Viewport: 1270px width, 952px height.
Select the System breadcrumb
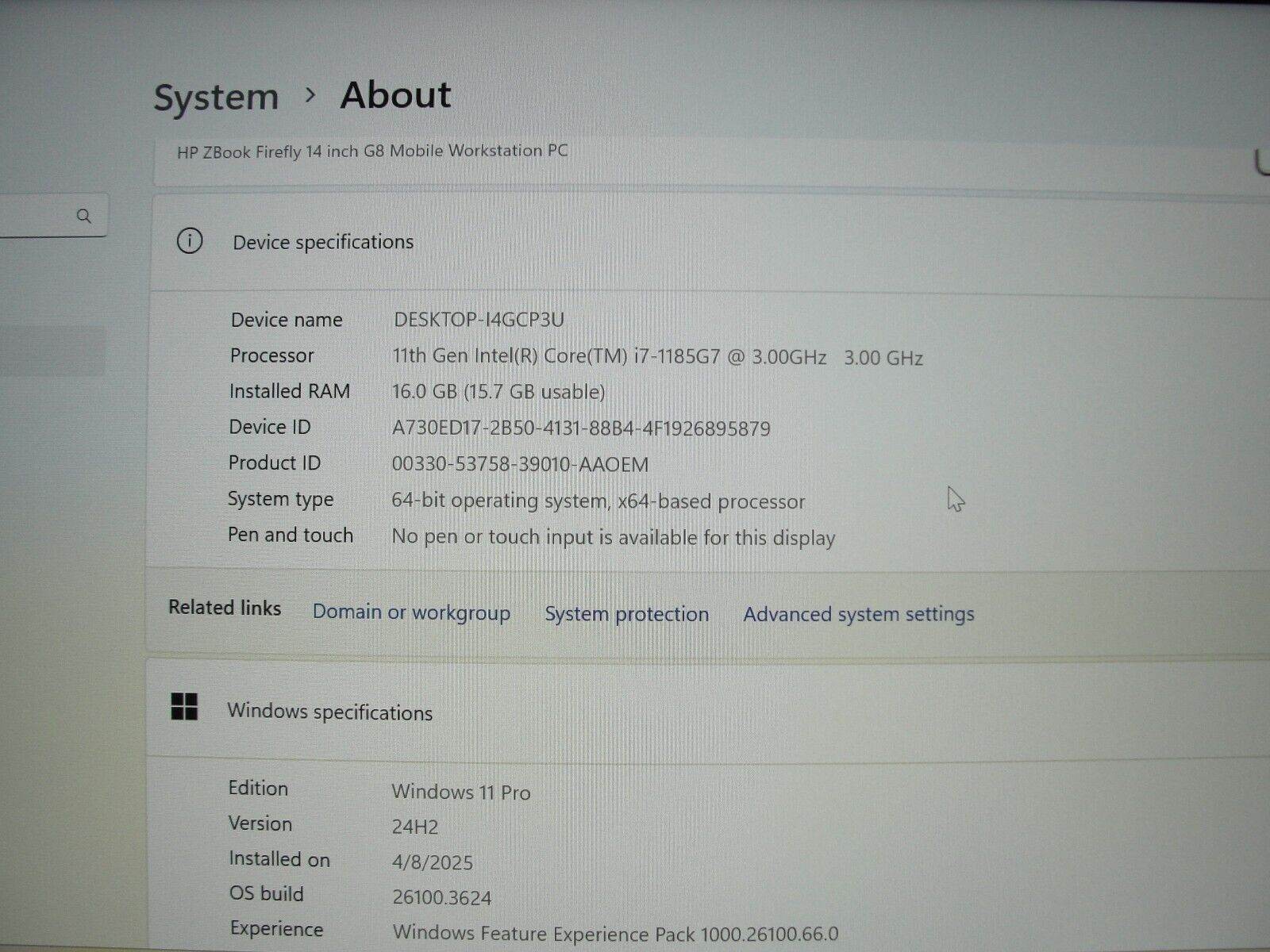pyautogui.click(x=216, y=95)
